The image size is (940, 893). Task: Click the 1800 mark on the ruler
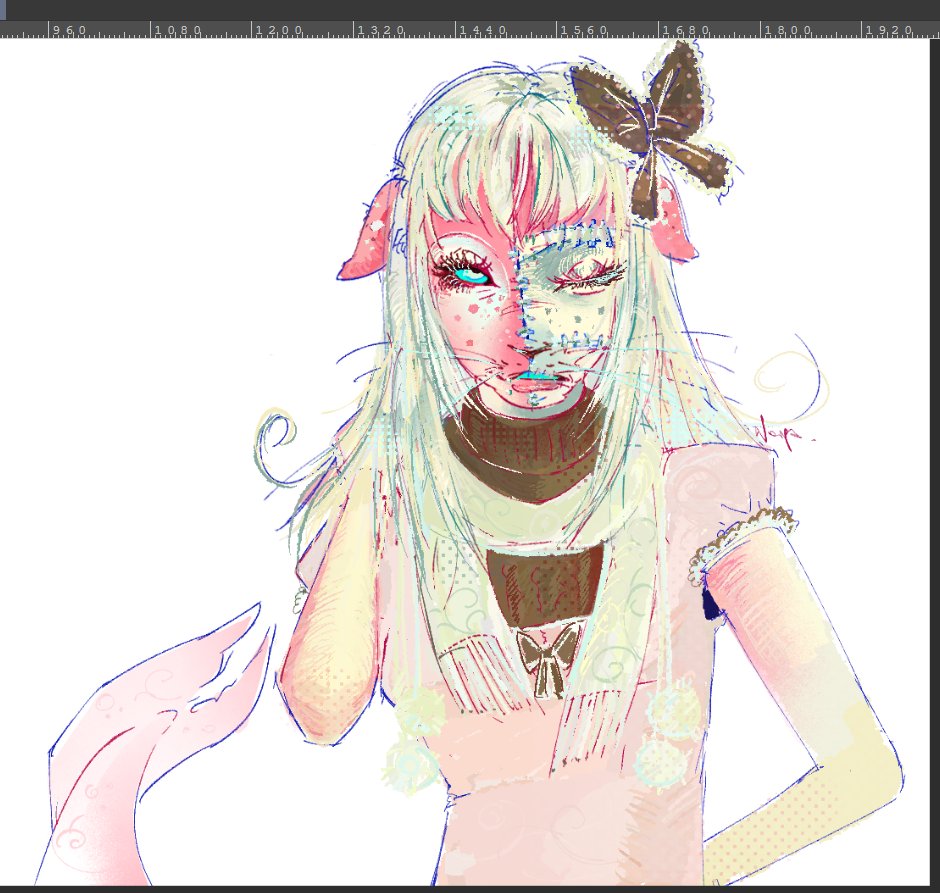[788, 30]
